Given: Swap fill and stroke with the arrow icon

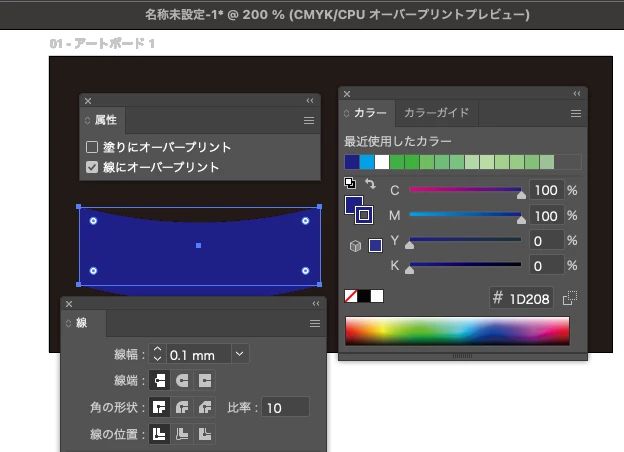Looking at the screenshot, I should [370, 184].
